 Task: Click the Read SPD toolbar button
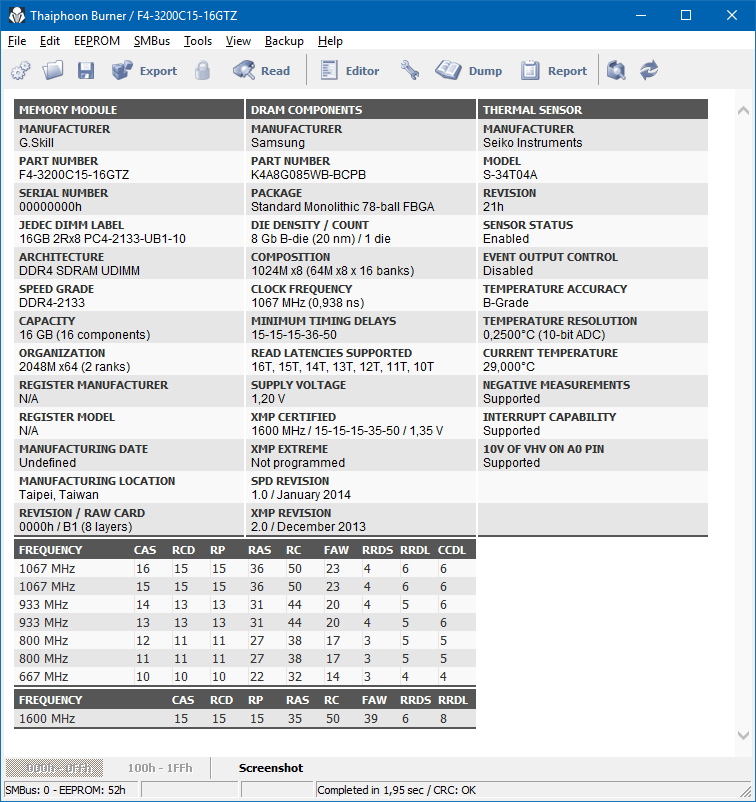click(x=261, y=71)
